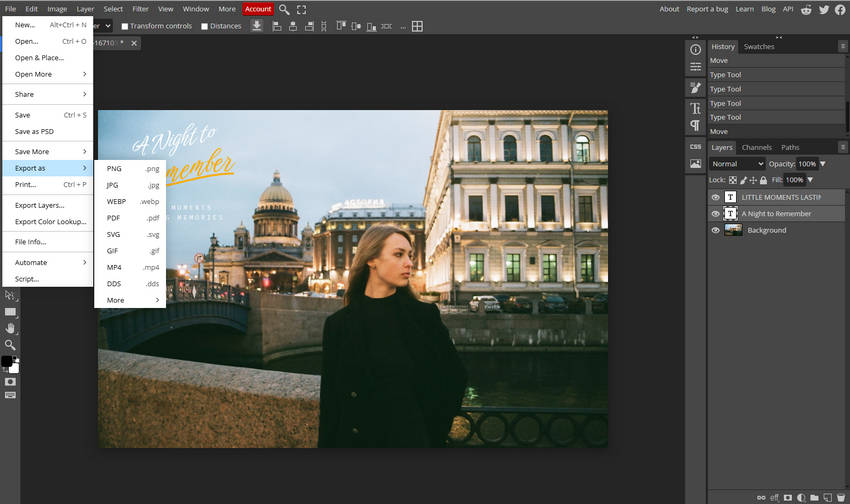Select the Zoom tool in the left toolbar
Screen dimensions: 850x504
pos(10,345)
